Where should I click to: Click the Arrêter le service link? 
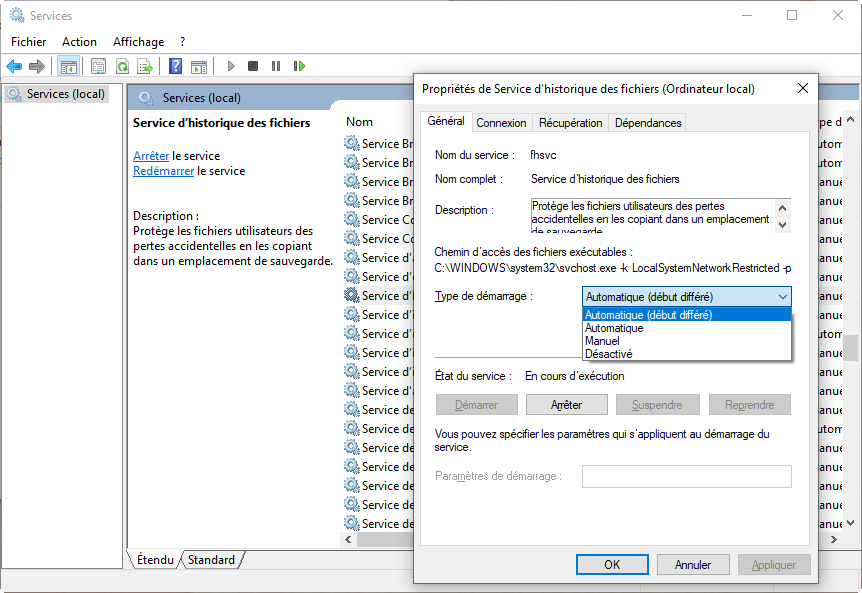coord(151,156)
